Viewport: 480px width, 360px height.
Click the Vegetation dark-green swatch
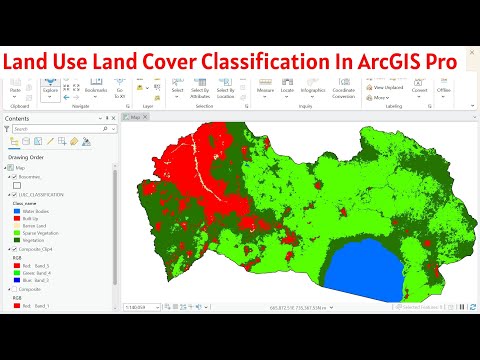(17, 240)
